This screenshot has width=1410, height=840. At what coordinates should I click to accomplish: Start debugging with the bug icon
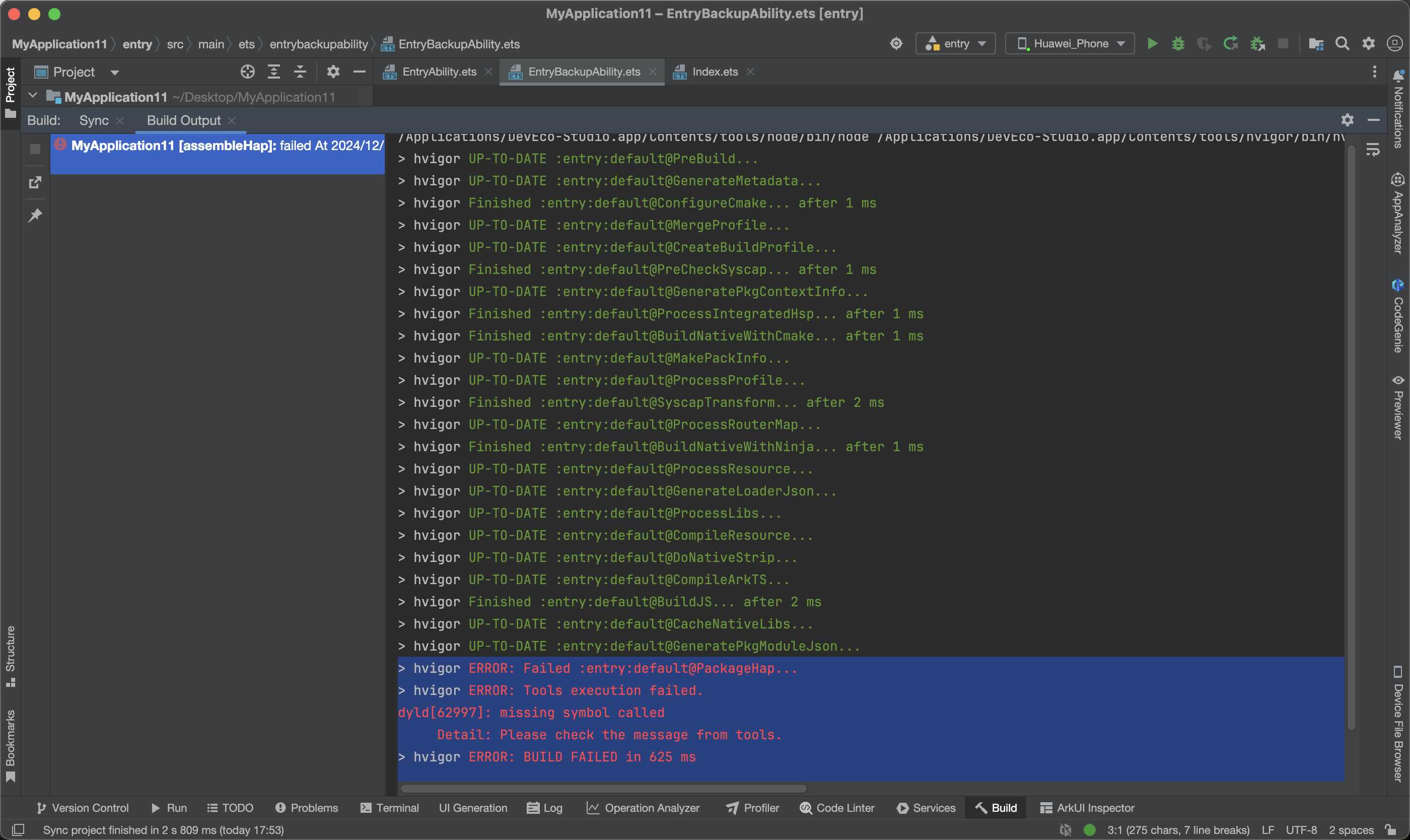pos(1178,43)
